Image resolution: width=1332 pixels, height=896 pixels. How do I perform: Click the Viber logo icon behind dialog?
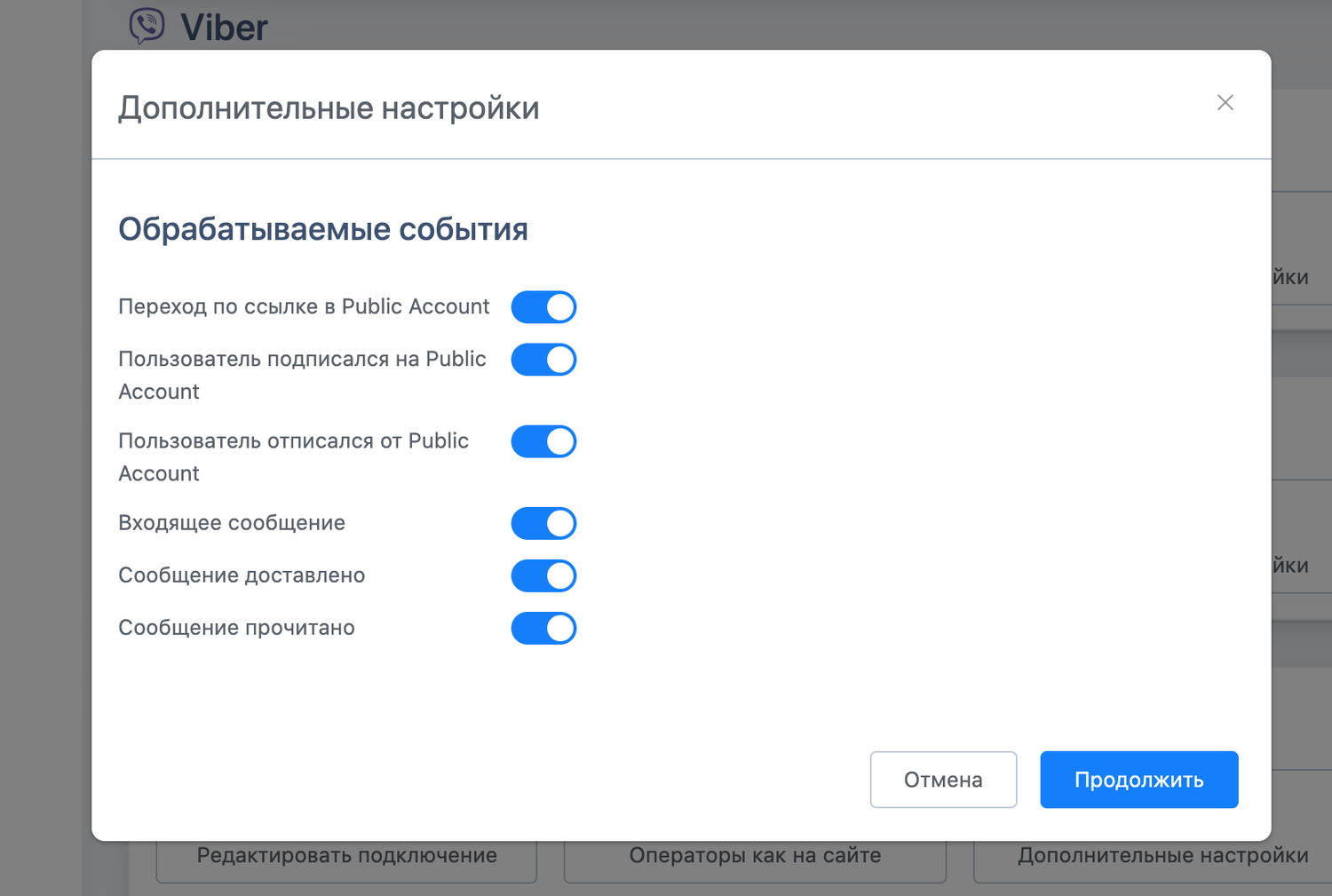point(147,26)
